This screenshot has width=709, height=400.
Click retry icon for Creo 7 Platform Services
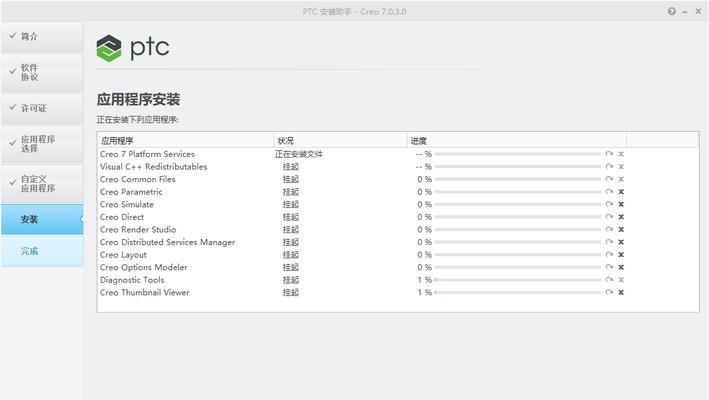tap(609, 154)
